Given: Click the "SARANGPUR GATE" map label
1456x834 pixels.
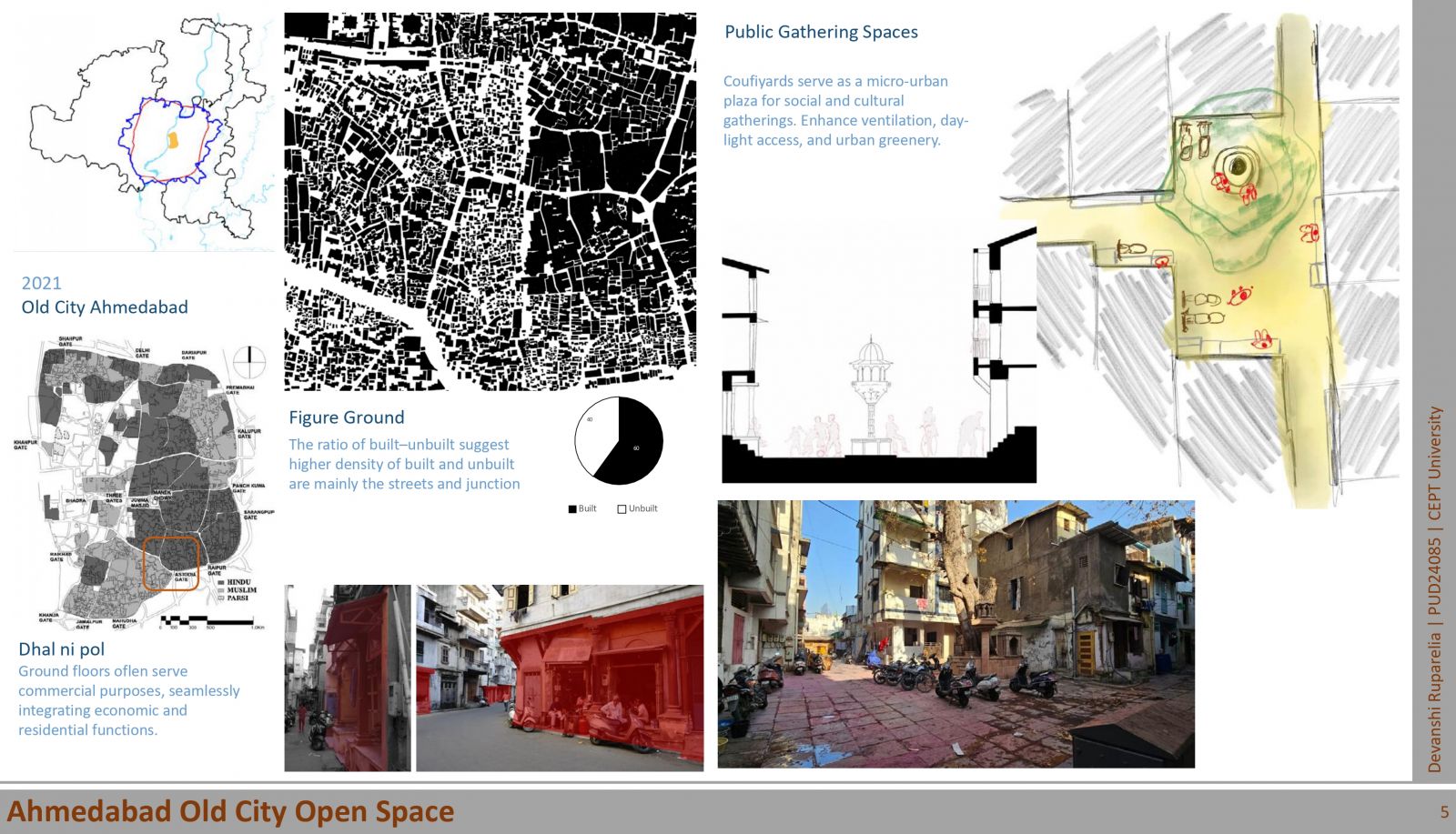Looking at the screenshot, I should [x=259, y=515].
